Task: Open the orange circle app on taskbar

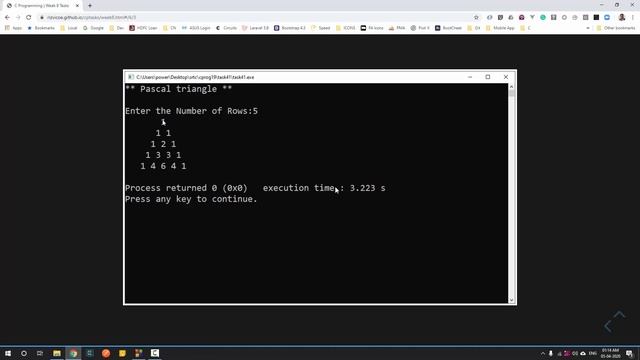Action: click(x=106, y=353)
